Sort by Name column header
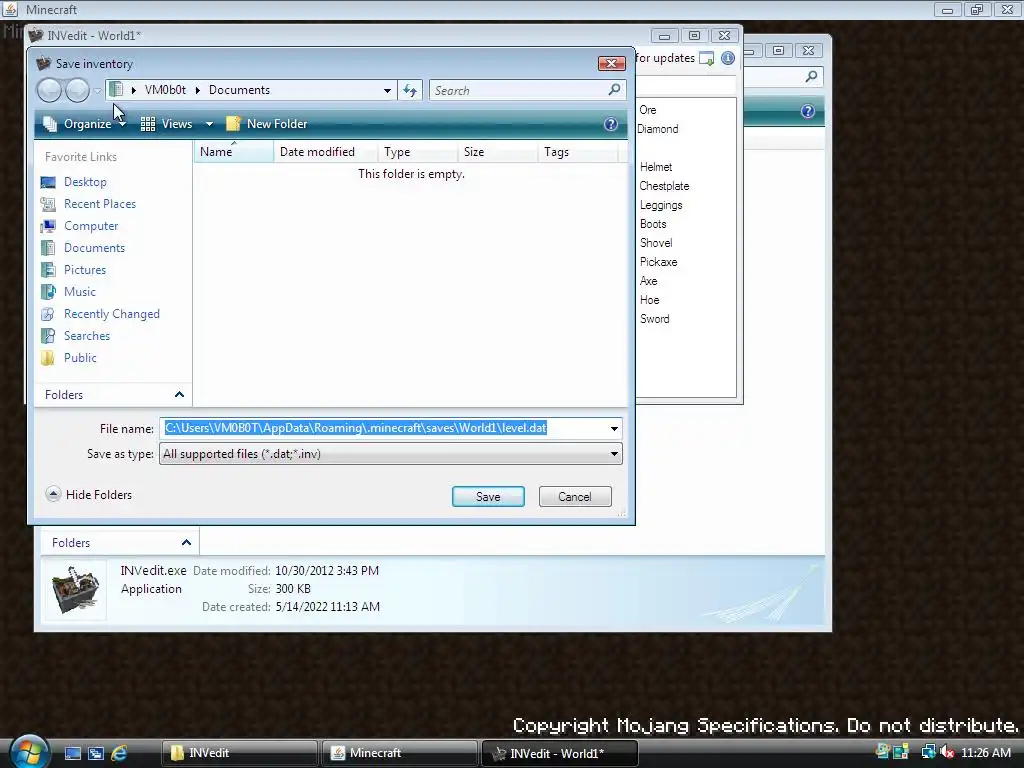 coord(234,152)
